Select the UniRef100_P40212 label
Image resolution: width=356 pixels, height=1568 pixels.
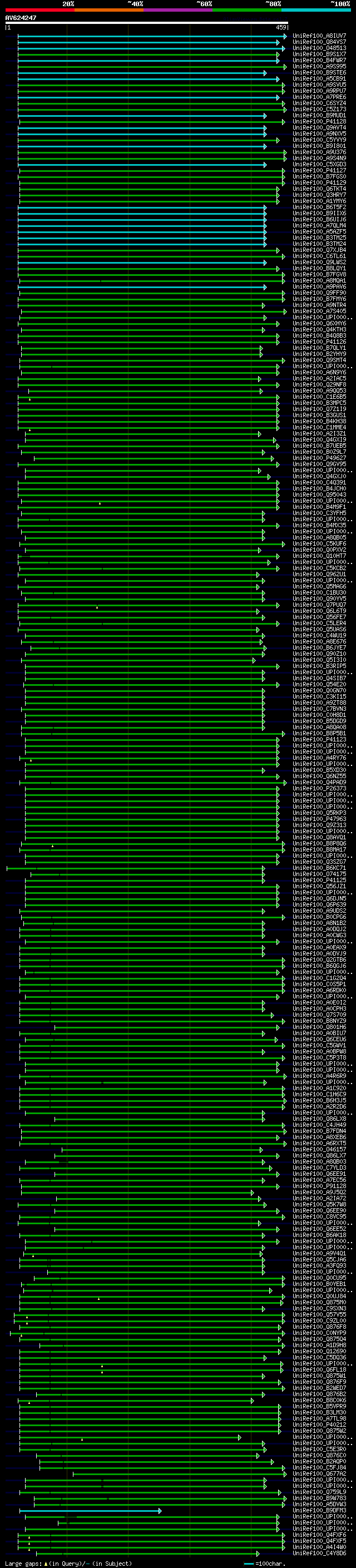click(319, 1424)
